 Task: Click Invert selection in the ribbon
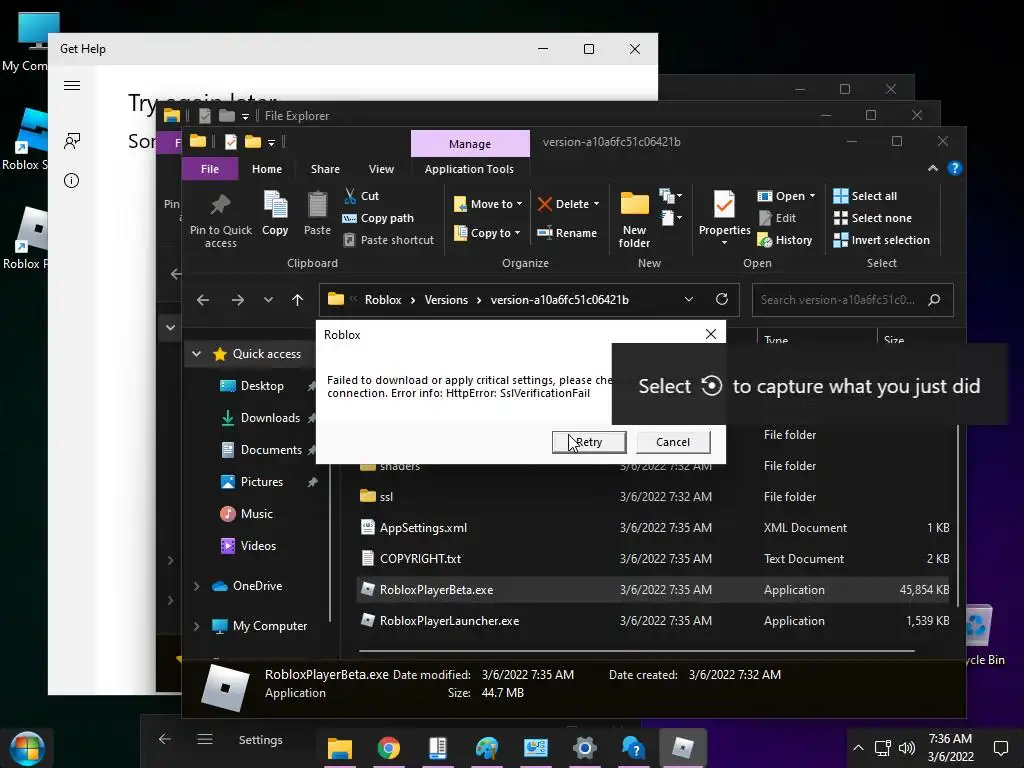click(x=882, y=240)
